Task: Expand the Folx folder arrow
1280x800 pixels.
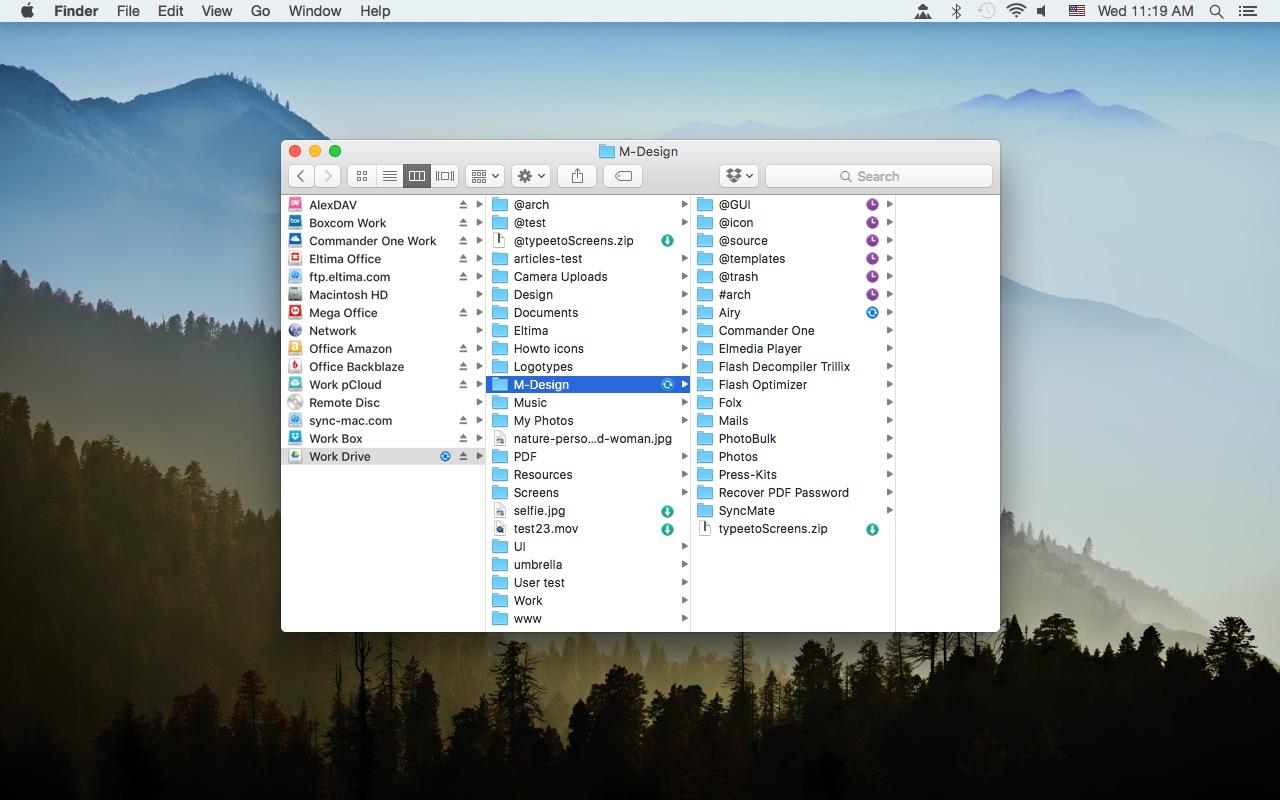Action: tap(889, 403)
